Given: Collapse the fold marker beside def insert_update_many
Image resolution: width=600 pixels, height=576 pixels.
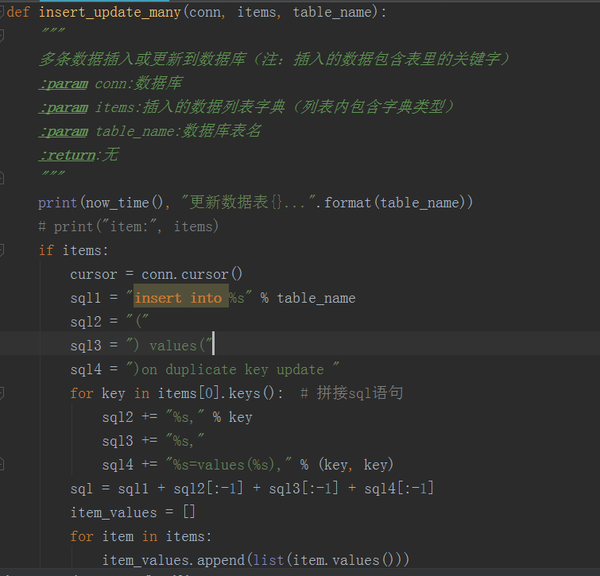Looking at the screenshot, I should coord(2,12).
